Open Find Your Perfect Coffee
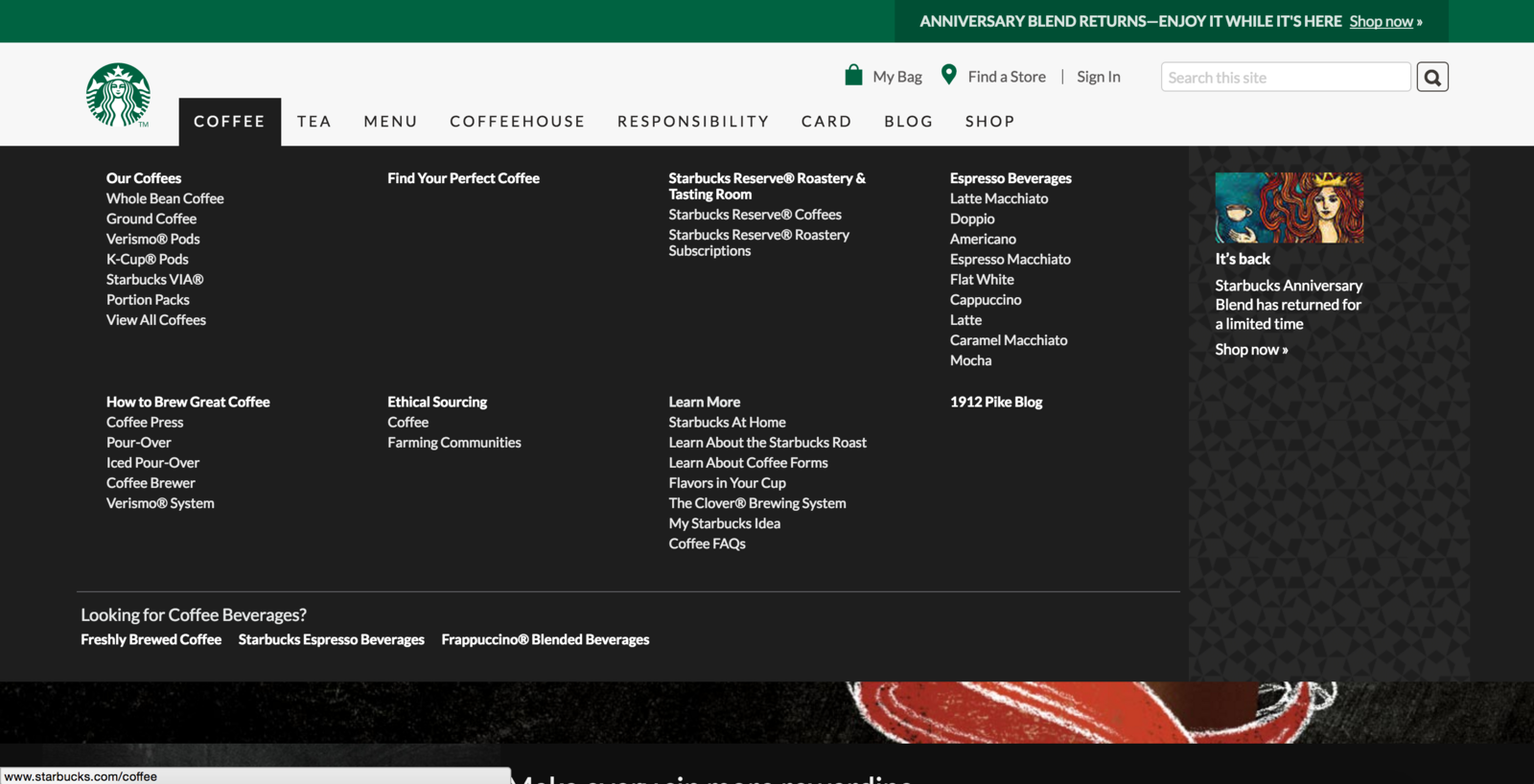 click(x=464, y=178)
